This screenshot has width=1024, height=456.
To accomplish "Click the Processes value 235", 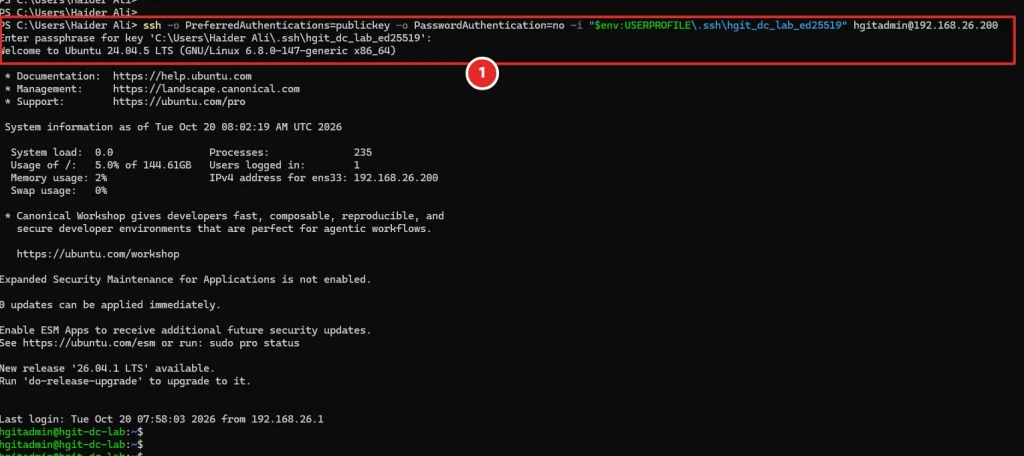I will [362, 152].
